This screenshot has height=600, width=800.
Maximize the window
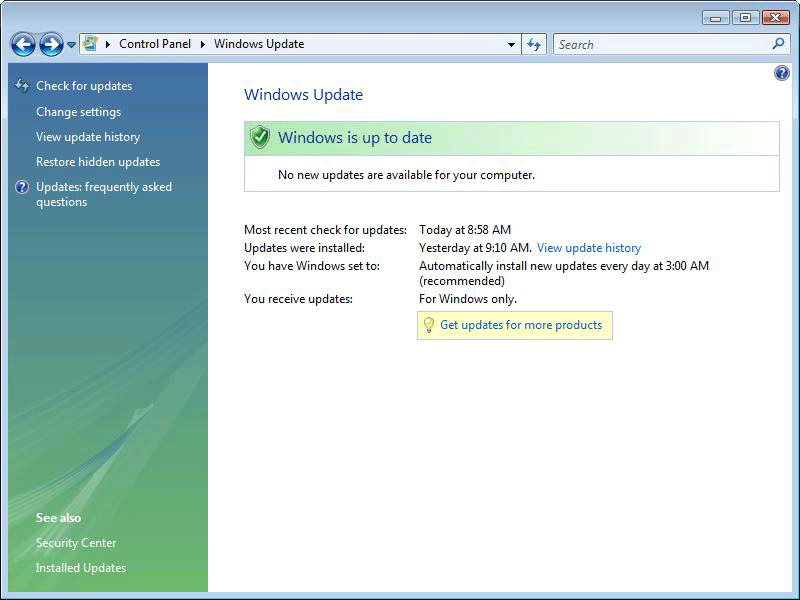(x=745, y=18)
